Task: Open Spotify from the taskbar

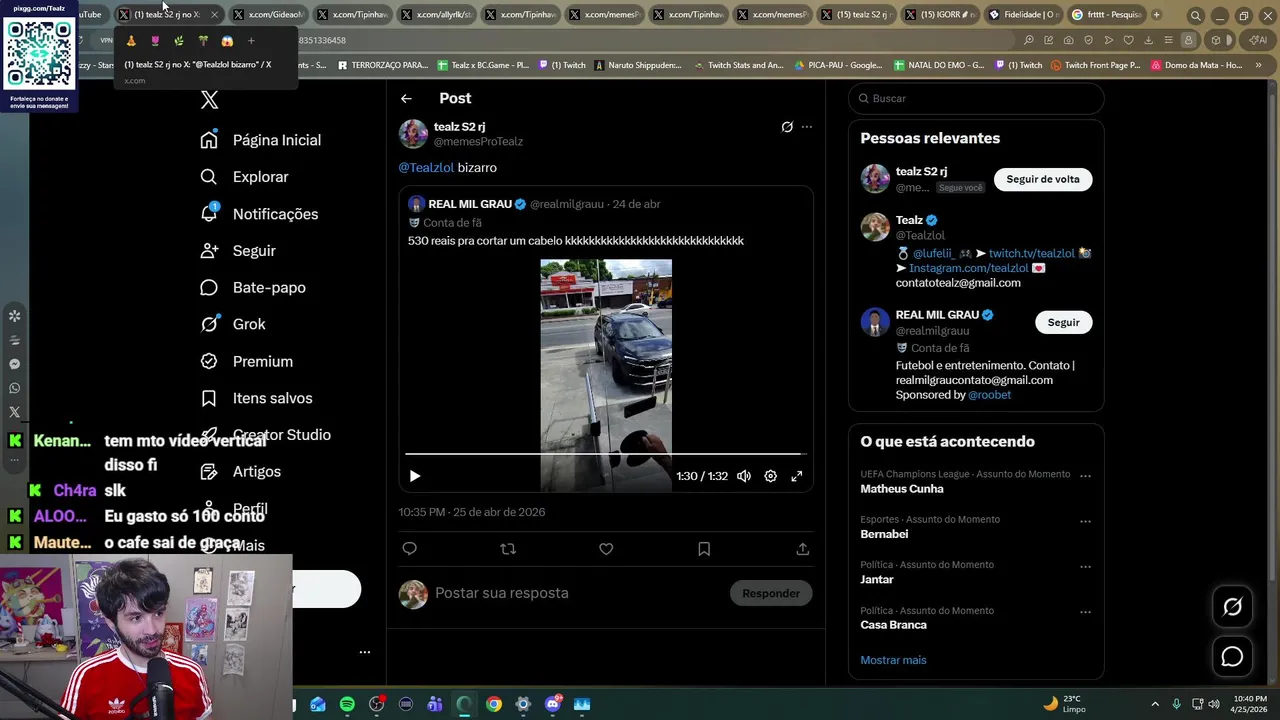Action: [347, 704]
